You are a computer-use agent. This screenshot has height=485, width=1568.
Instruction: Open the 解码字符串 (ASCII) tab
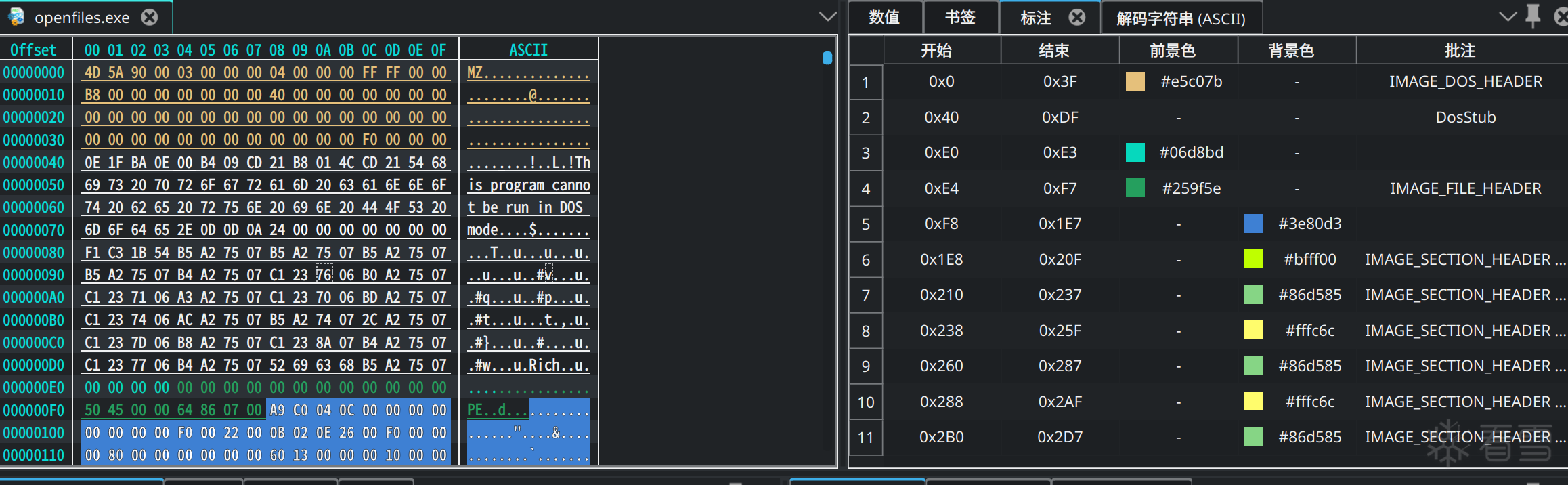click(x=1181, y=18)
